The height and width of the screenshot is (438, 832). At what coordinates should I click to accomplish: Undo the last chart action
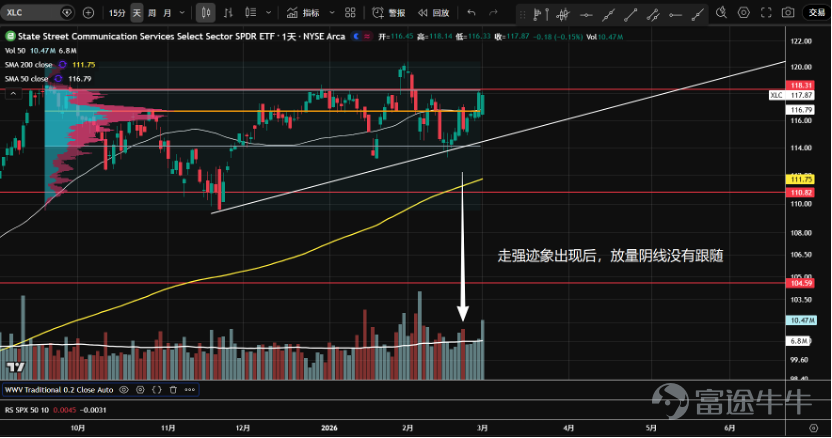(471, 13)
